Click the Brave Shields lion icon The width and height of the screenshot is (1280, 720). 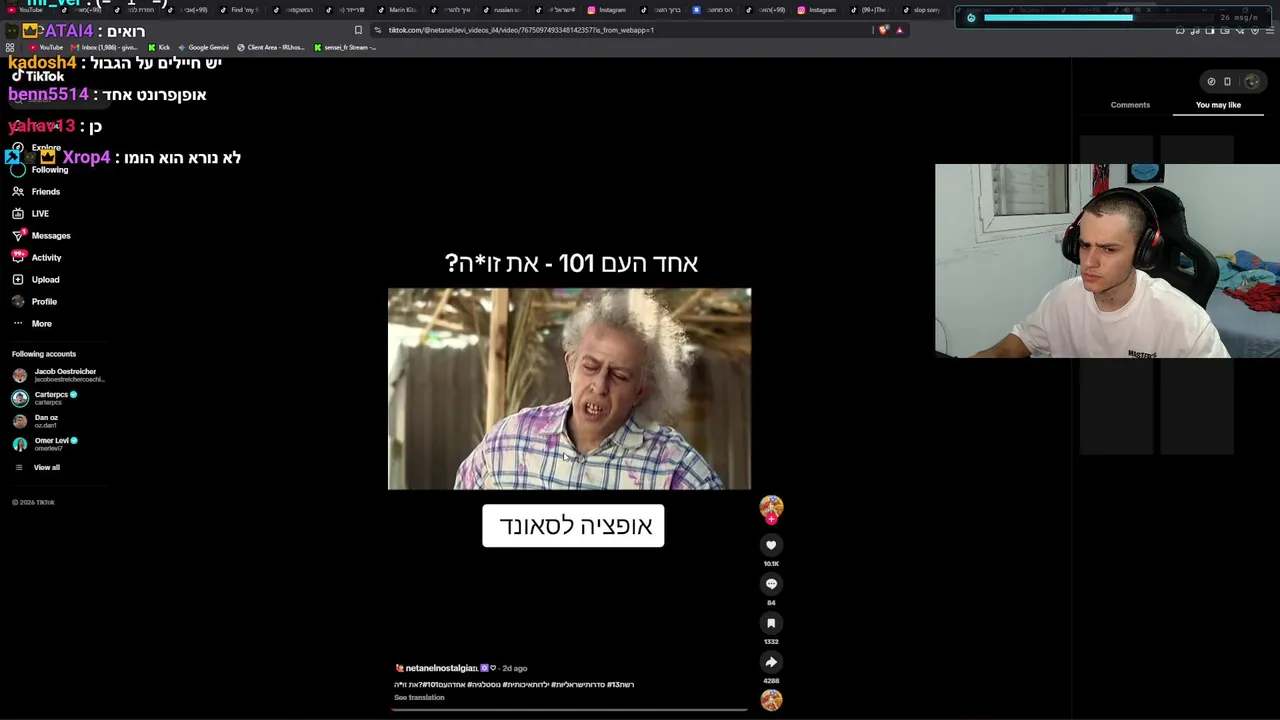click(883, 30)
